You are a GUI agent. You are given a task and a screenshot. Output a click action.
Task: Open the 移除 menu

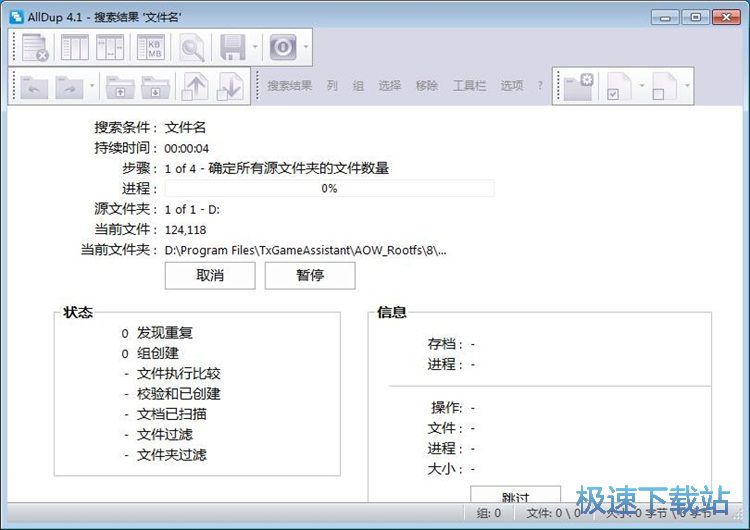point(427,86)
